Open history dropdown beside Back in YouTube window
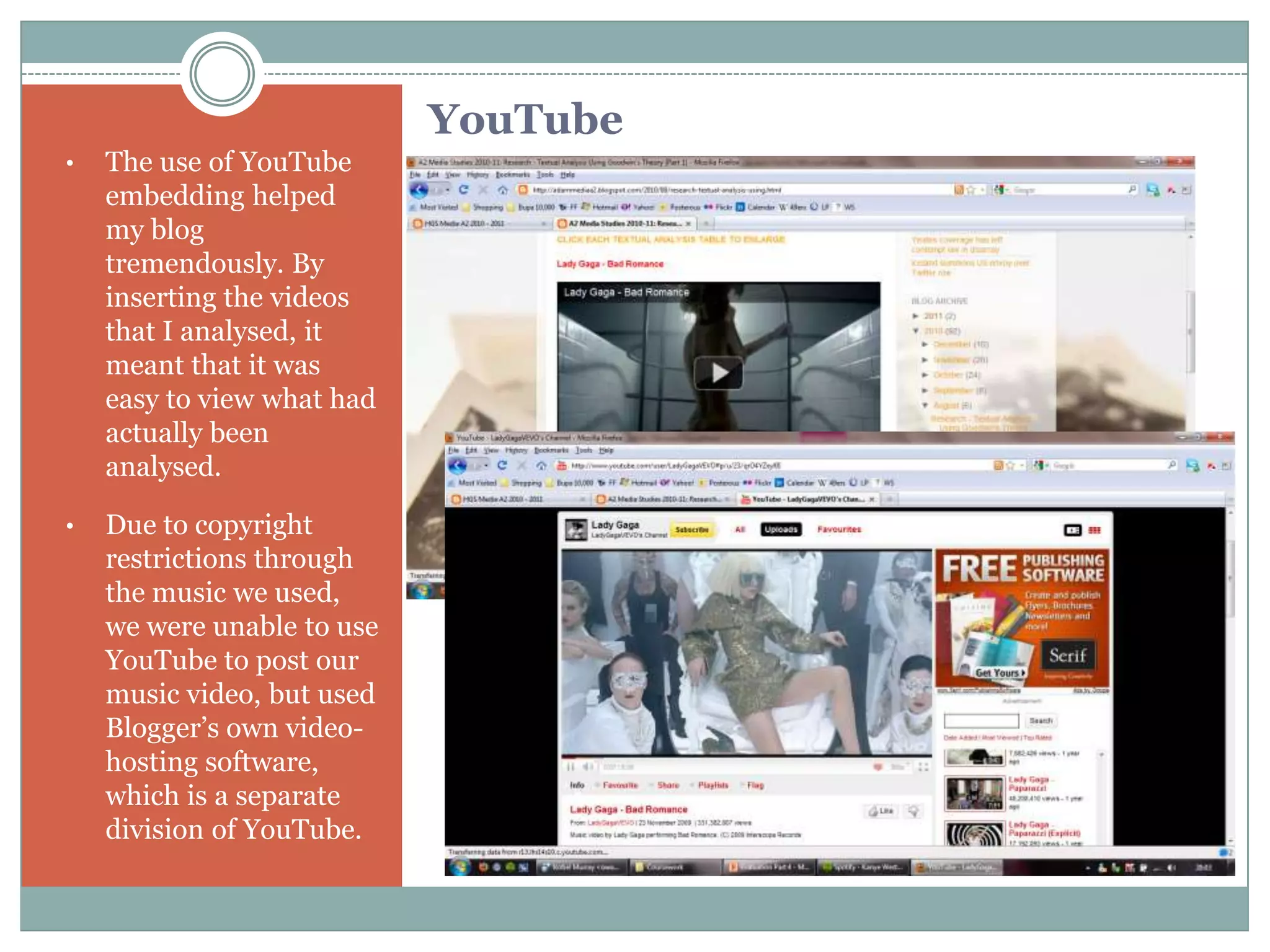 click(x=486, y=465)
